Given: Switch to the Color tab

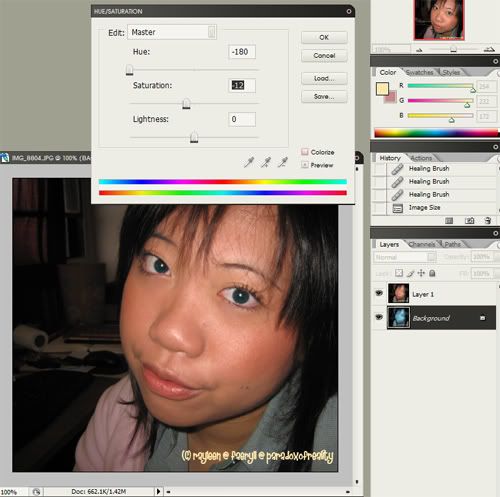Looking at the screenshot, I should 388,72.
